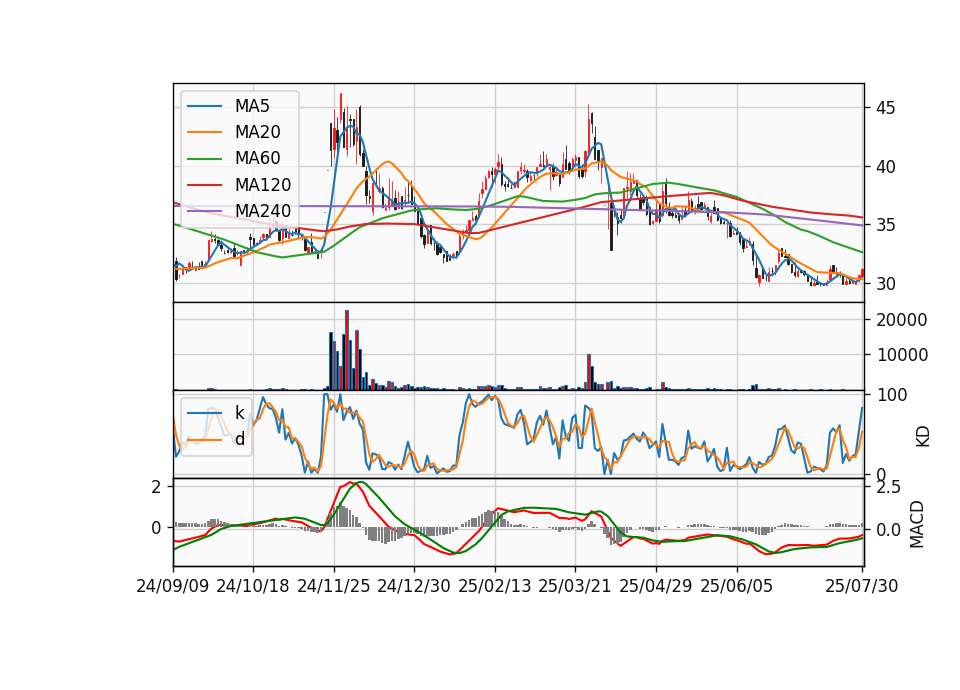This screenshot has width=960, height=690.
Task: Click the 25/04/29 date axis label
Action: click(656, 586)
